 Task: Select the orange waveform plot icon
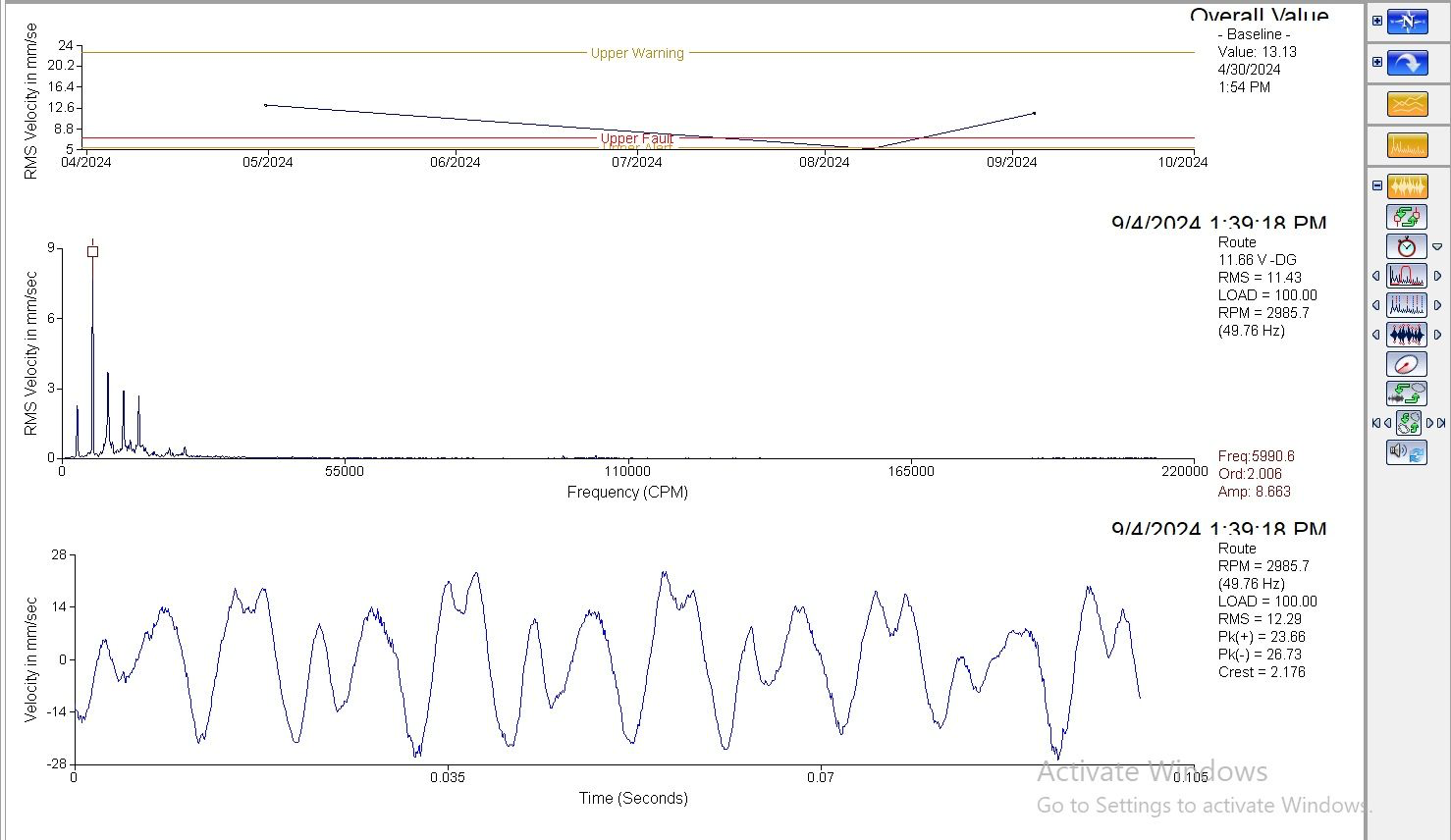coord(1407,186)
